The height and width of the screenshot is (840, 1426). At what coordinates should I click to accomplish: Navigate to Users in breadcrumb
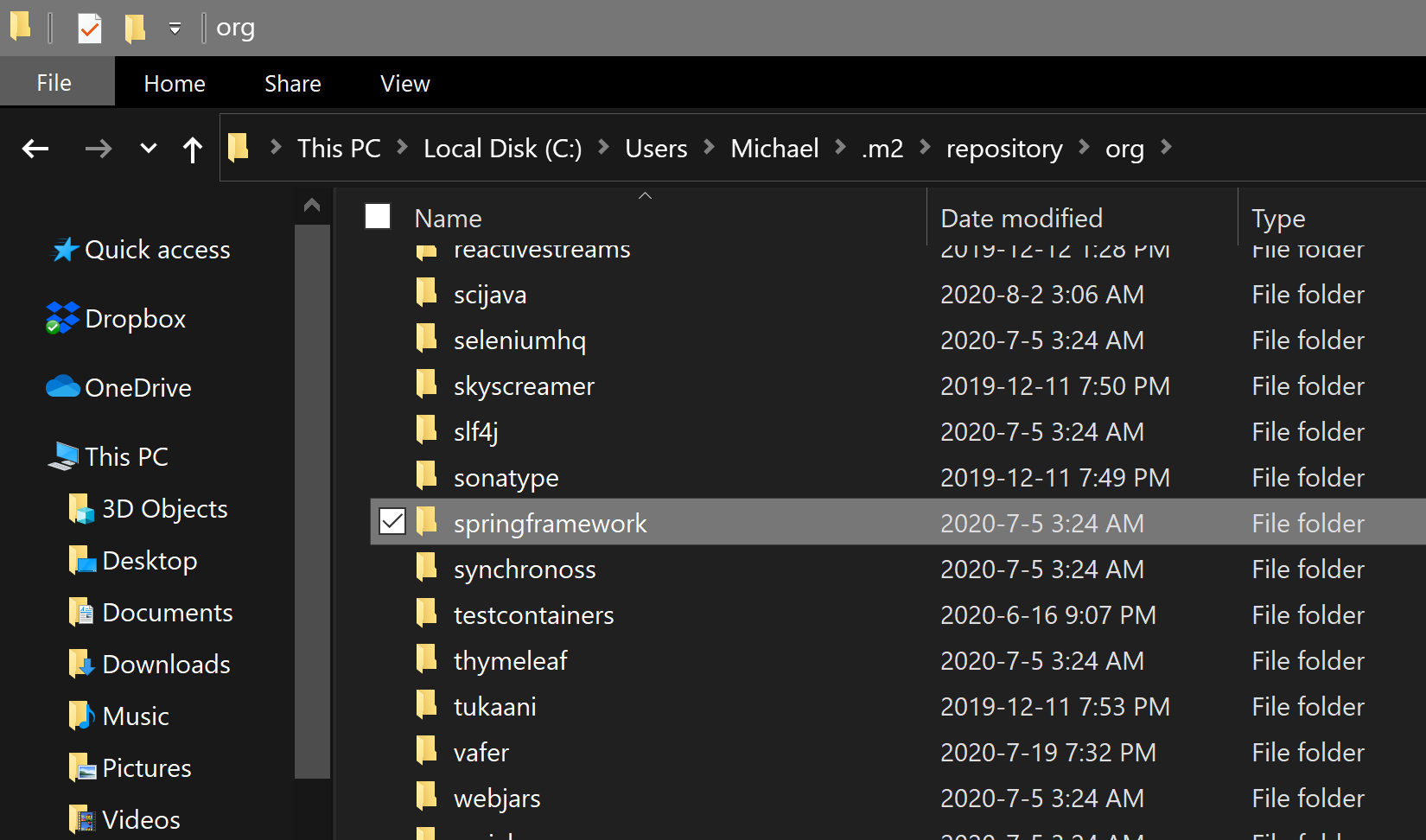click(656, 149)
